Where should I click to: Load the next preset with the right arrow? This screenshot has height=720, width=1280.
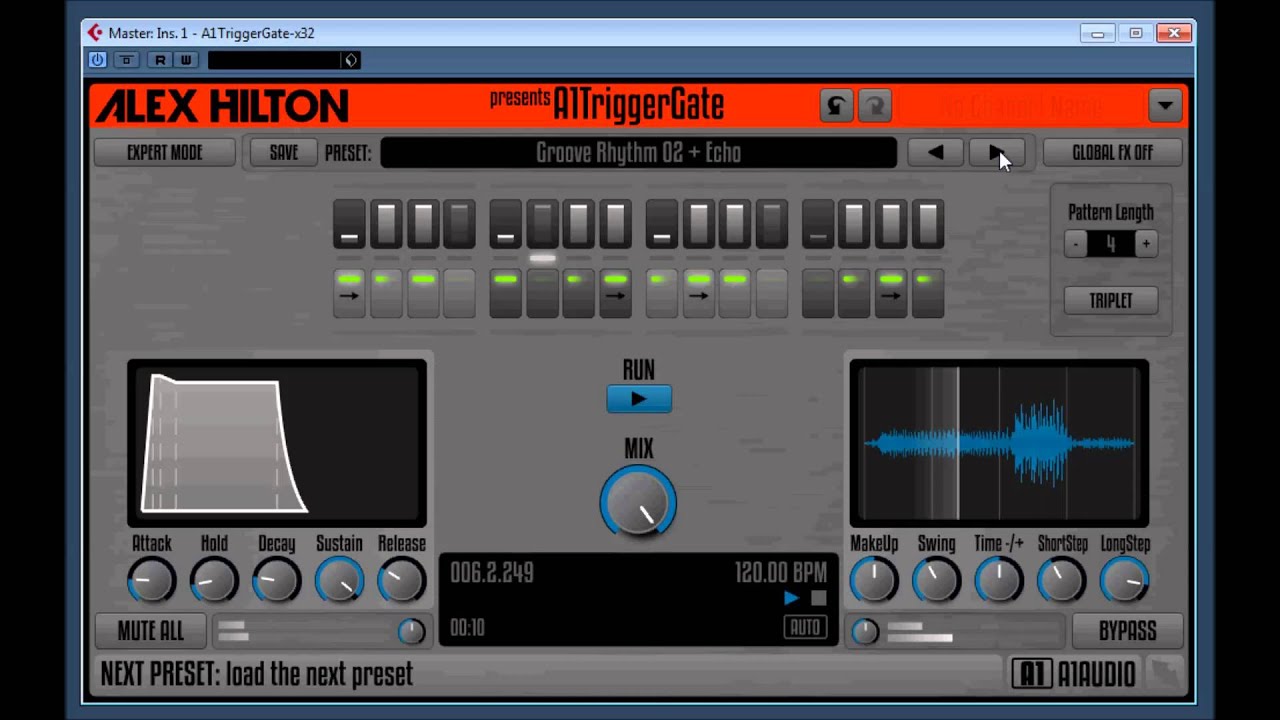click(997, 153)
